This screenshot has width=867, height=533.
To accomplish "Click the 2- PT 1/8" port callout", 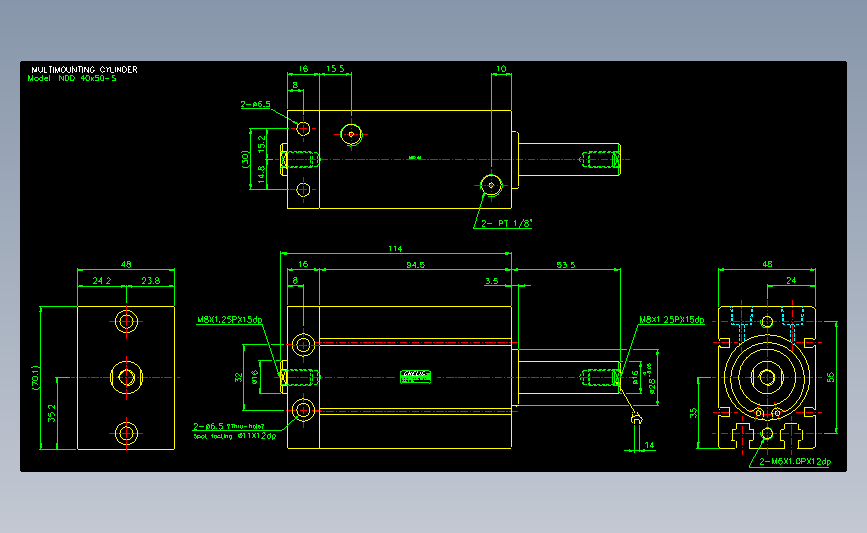I will click(x=506, y=223).
